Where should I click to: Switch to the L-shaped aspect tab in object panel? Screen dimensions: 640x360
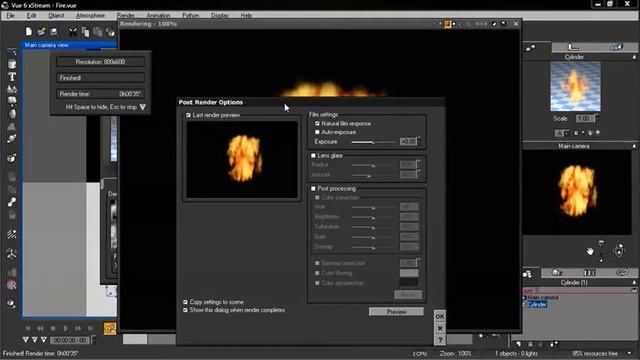click(573, 47)
